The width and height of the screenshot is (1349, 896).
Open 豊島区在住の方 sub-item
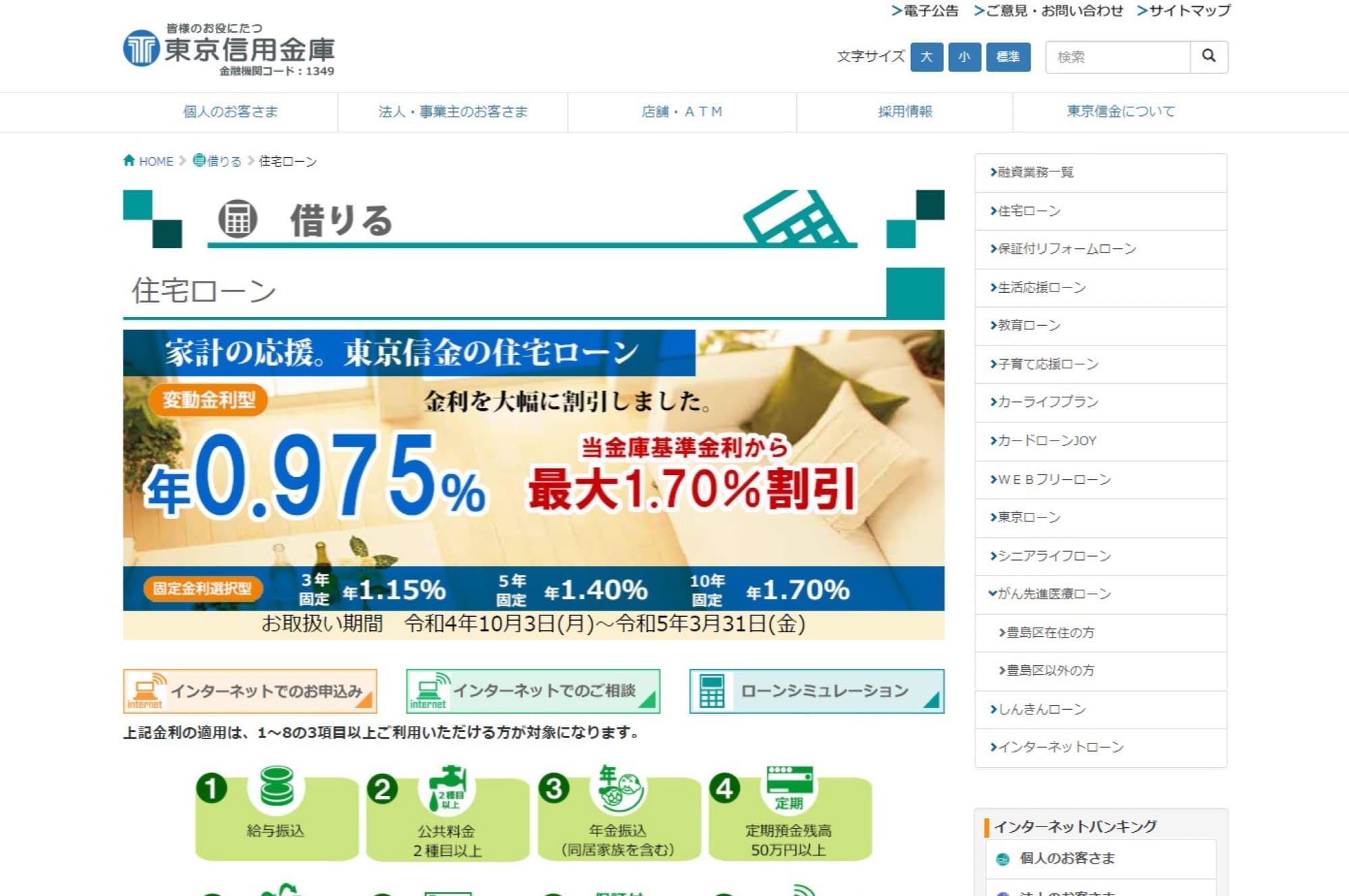(x=1101, y=633)
